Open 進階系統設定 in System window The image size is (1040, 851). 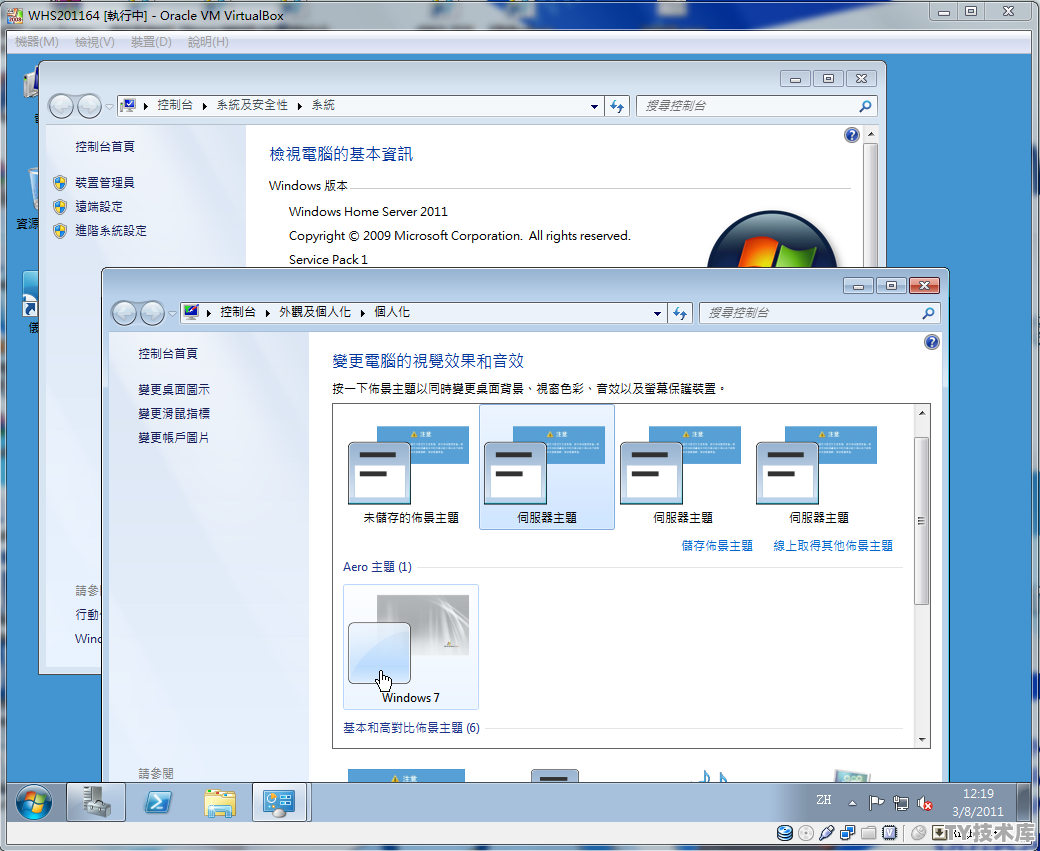111,230
